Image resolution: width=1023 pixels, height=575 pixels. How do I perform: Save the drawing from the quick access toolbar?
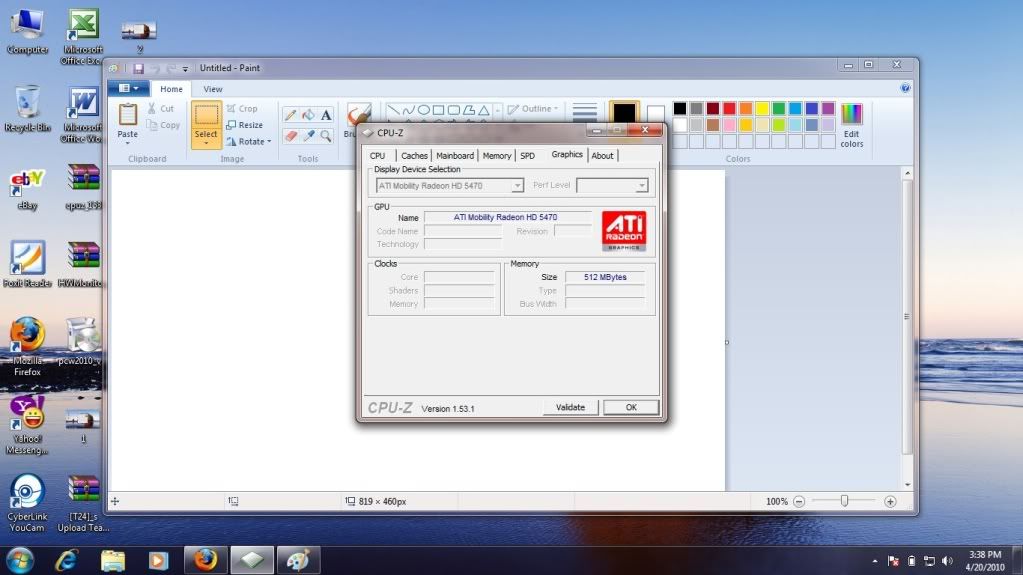[138, 68]
